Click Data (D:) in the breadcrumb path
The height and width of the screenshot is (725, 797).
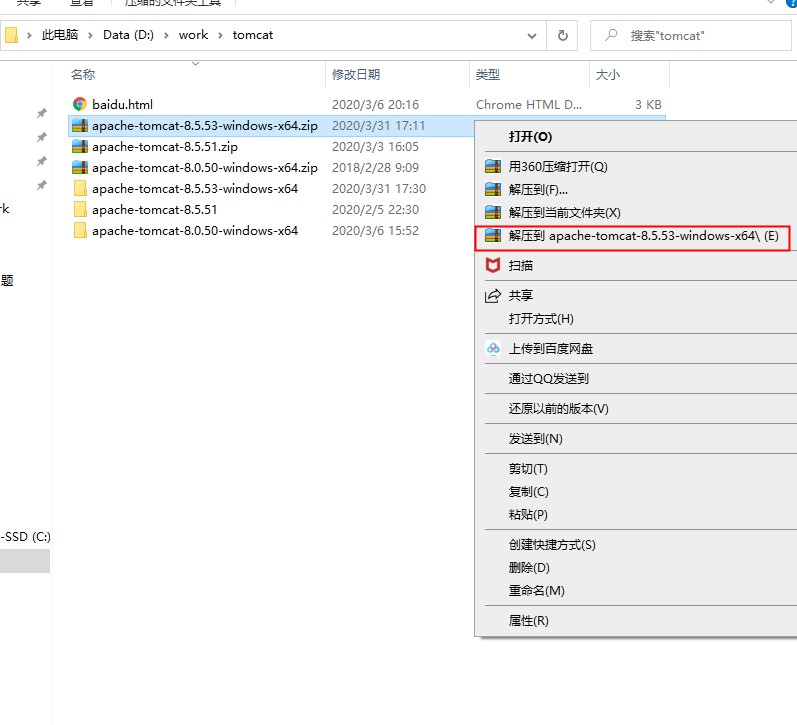tap(128, 35)
